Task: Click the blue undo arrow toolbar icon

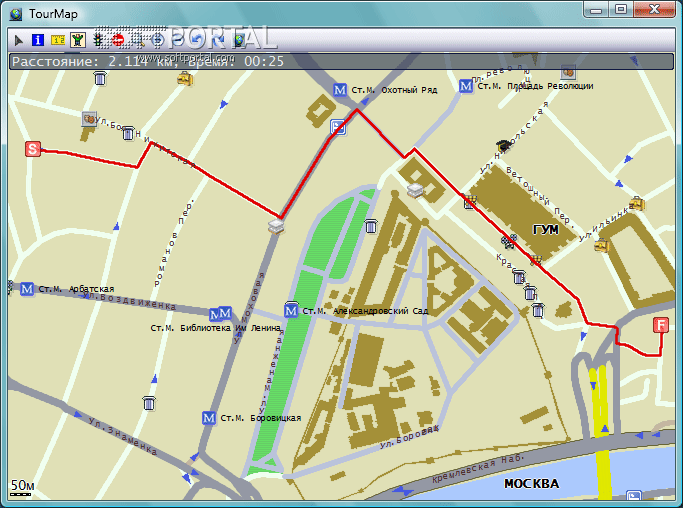Action: click(x=197, y=40)
